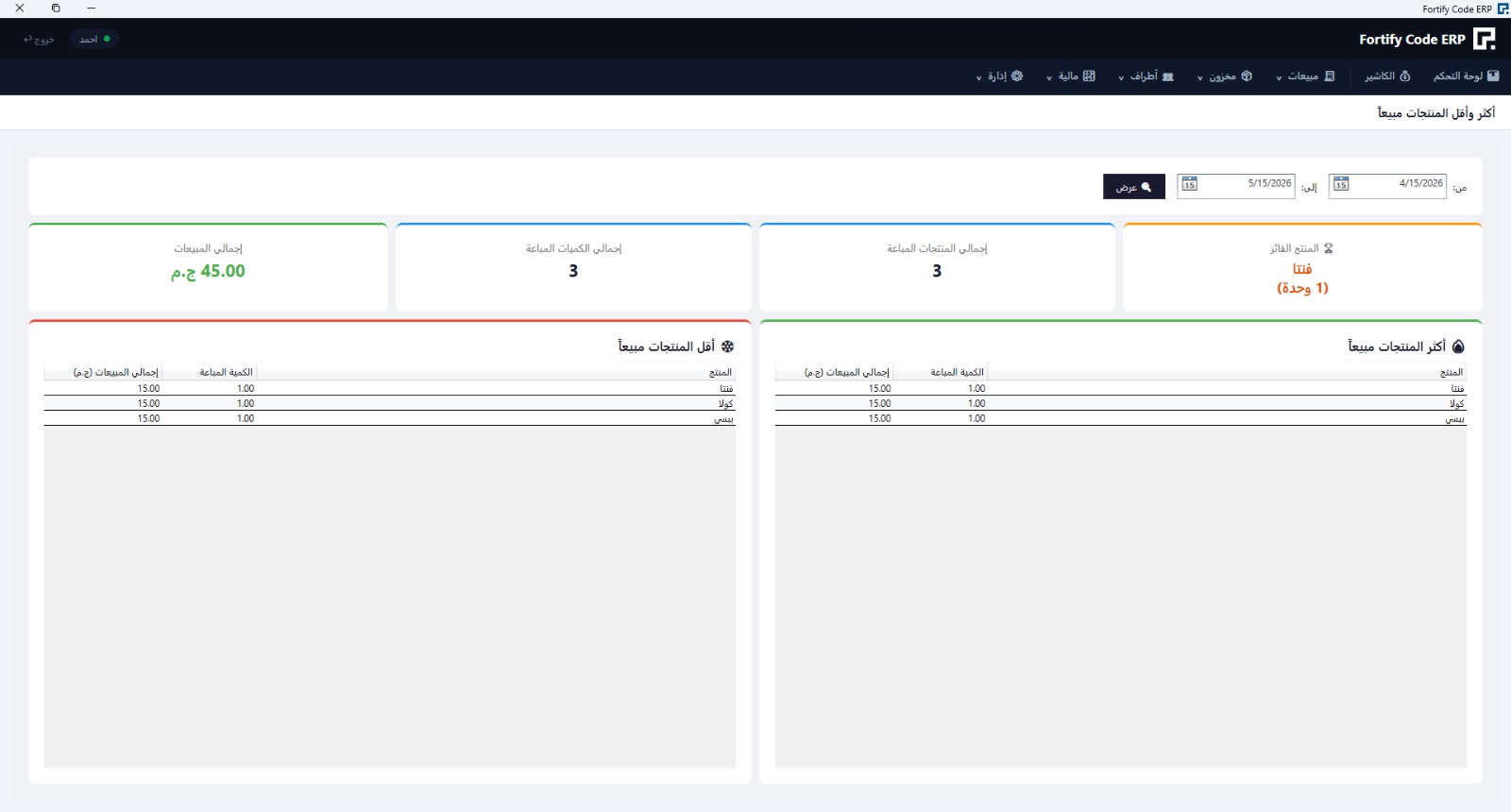Open calendar picker for the من date
This screenshot has width=1511, height=812.
[x=1341, y=184]
